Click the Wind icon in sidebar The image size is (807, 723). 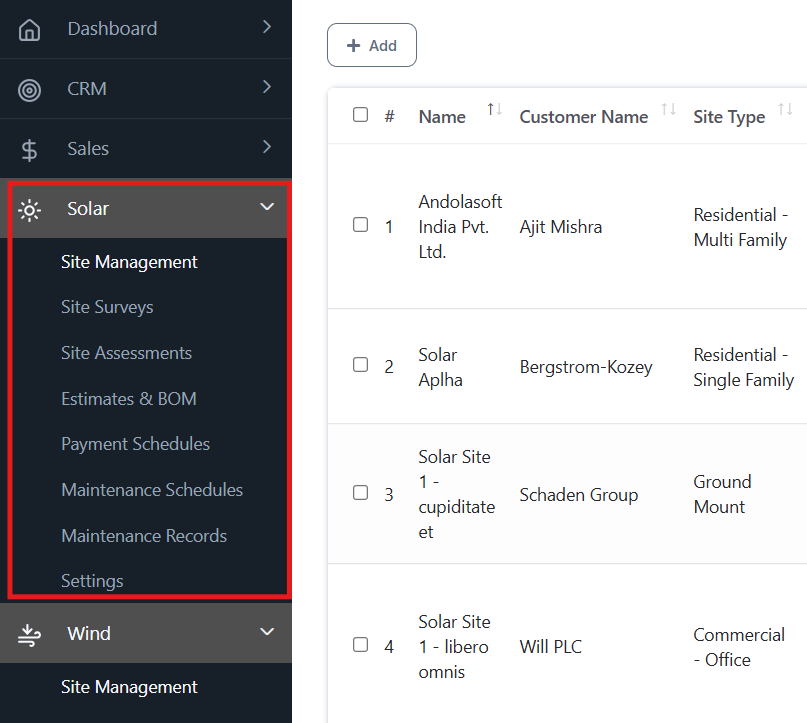[30, 634]
